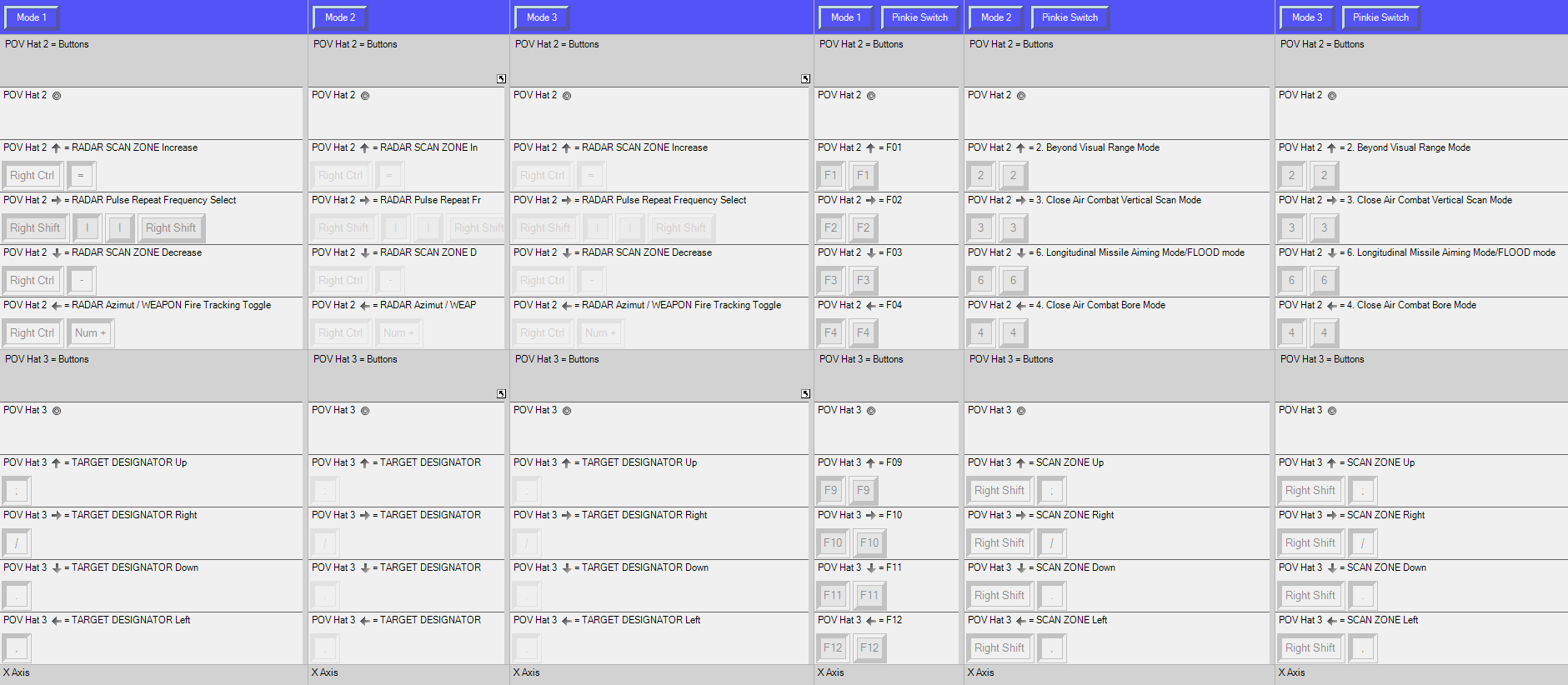Click the right arrow icon for F02 binding

click(870, 201)
